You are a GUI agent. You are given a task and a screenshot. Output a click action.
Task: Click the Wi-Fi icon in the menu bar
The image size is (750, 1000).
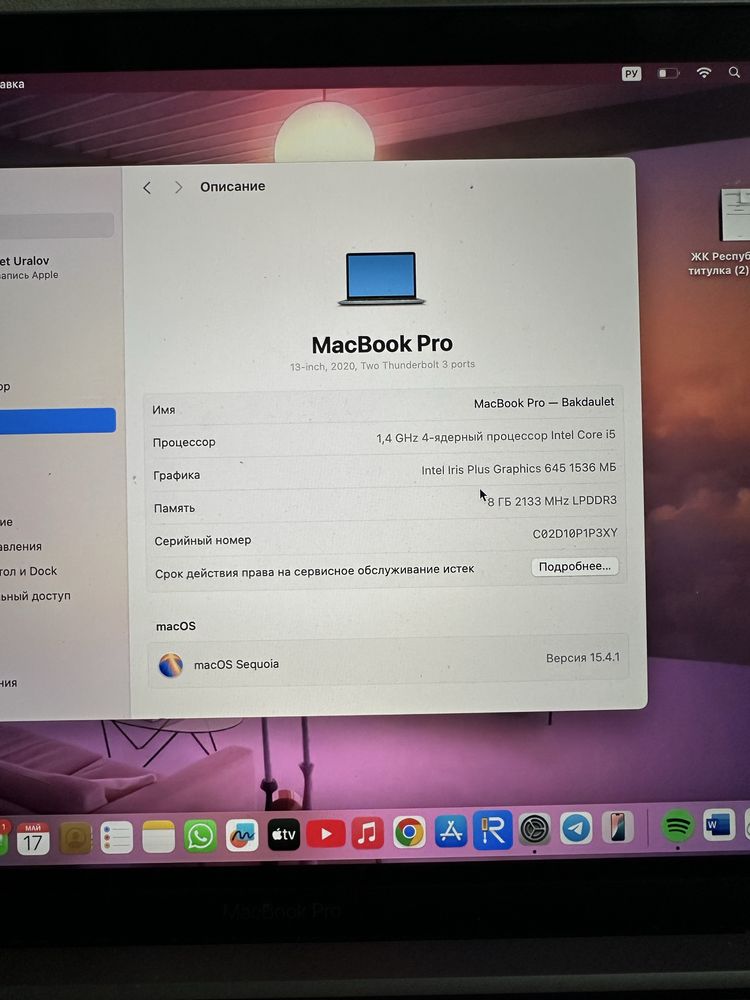[704, 73]
